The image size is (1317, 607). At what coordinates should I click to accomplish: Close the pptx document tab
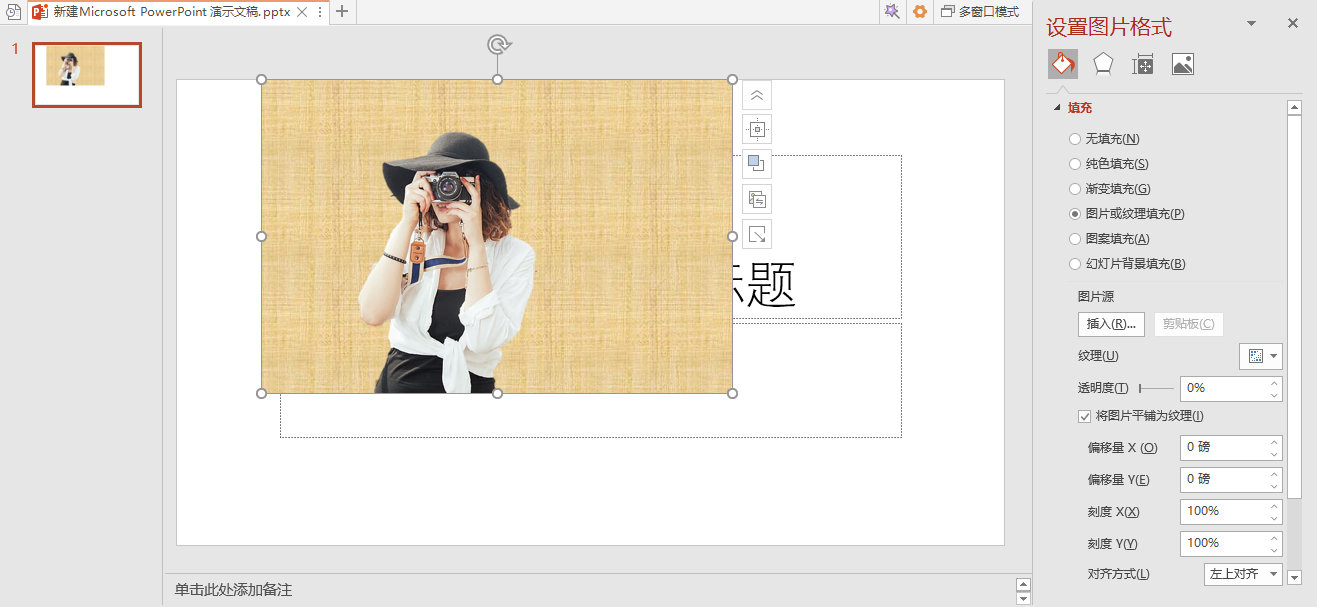pyautogui.click(x=302, y=12)
